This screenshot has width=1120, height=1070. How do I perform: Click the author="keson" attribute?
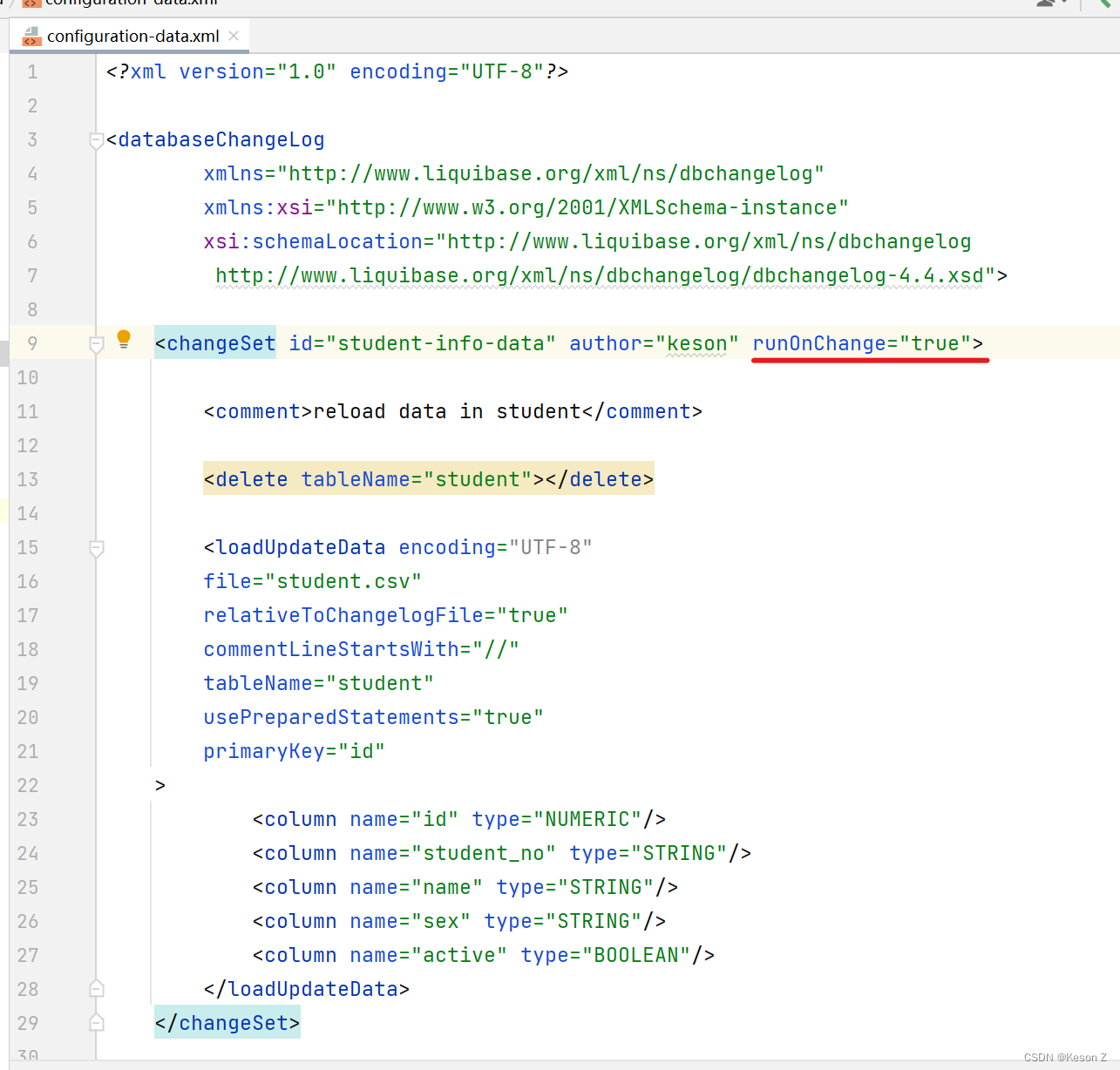tap(655, 343)
